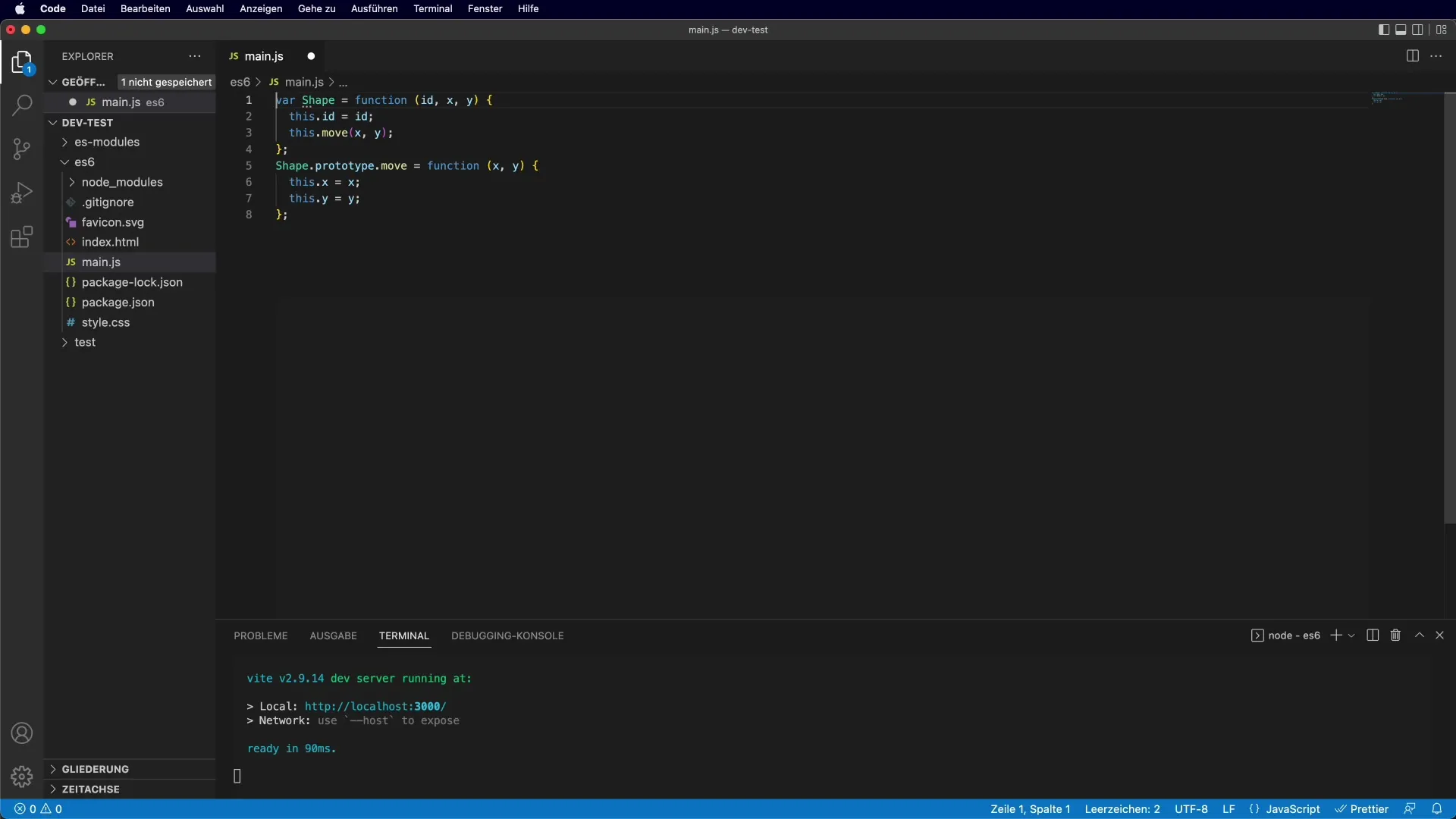Click the errors and warnings status indicator
The width and height of the screenshot is (1456, 819).
coord(38,809)
